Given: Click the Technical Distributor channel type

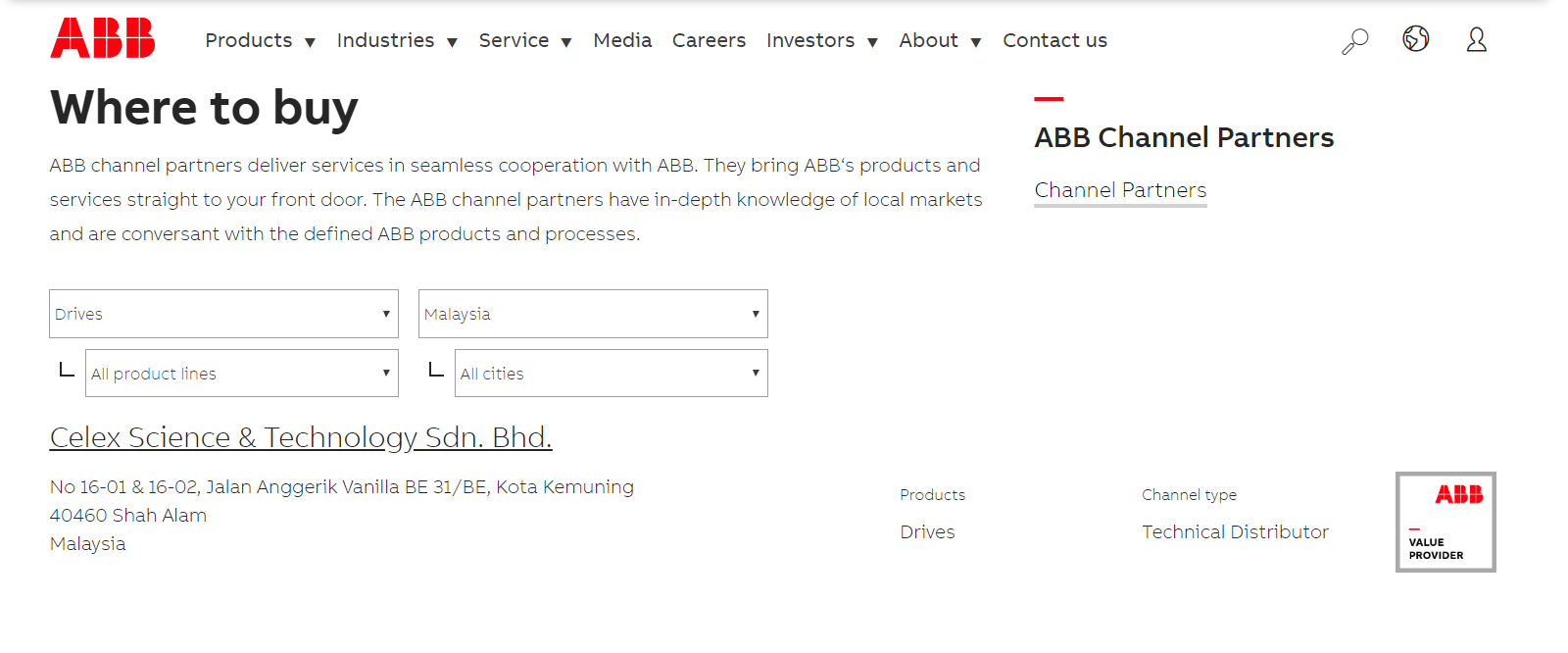Looking at the screenshot, I should pos(1235,531).
